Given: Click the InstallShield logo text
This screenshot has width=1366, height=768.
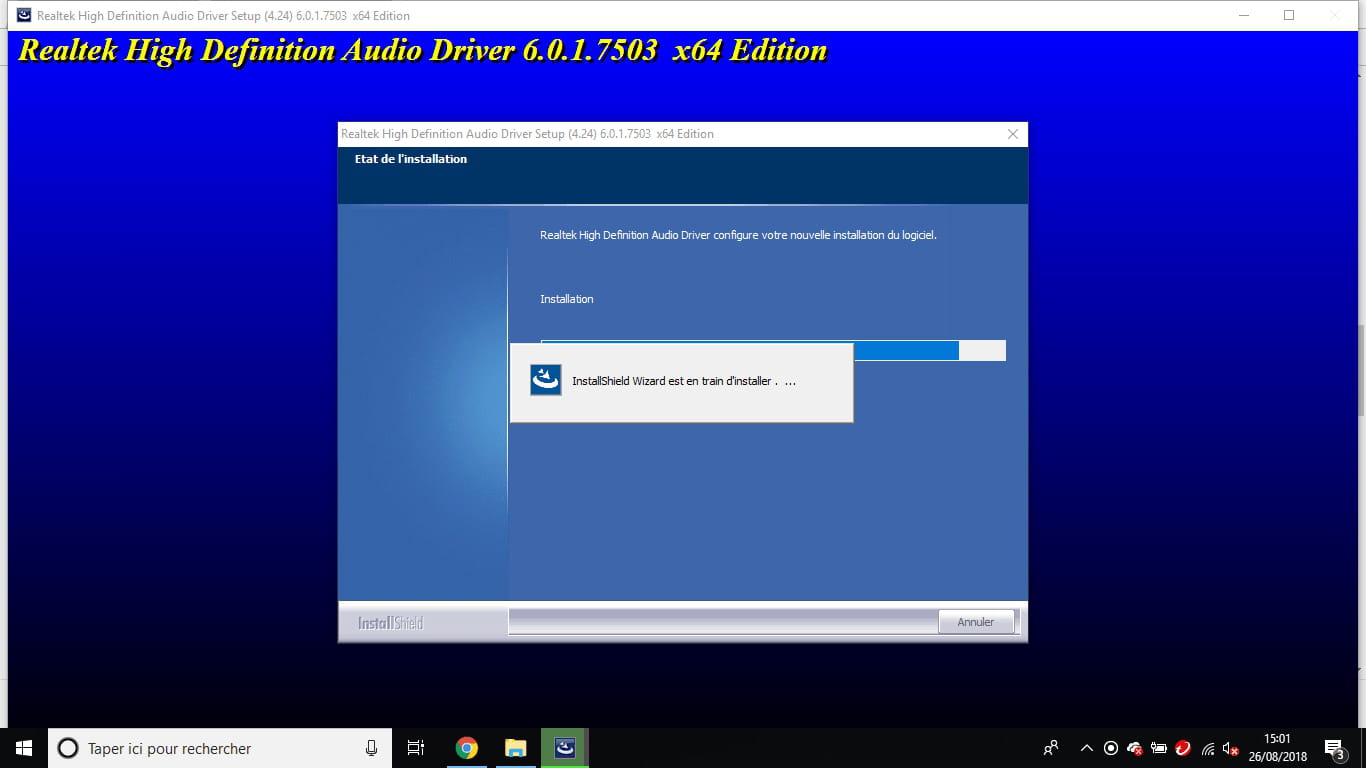Looking at the screenshot, I should click(390, 623).
